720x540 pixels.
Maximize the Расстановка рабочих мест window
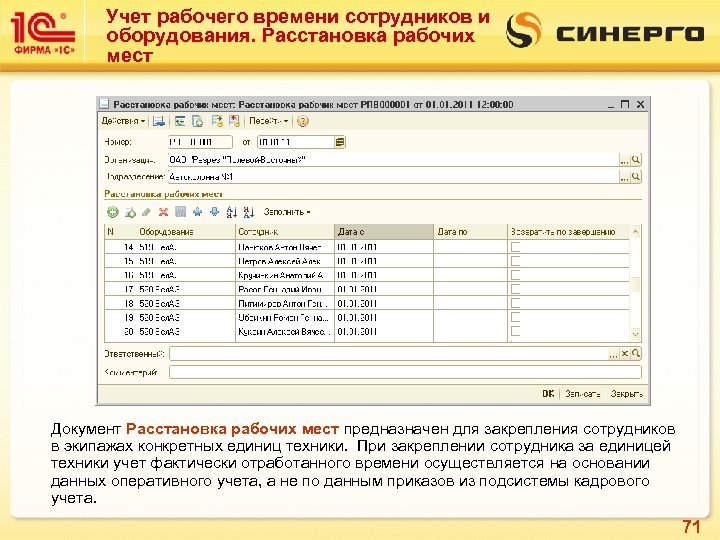(x=624, y=104)
